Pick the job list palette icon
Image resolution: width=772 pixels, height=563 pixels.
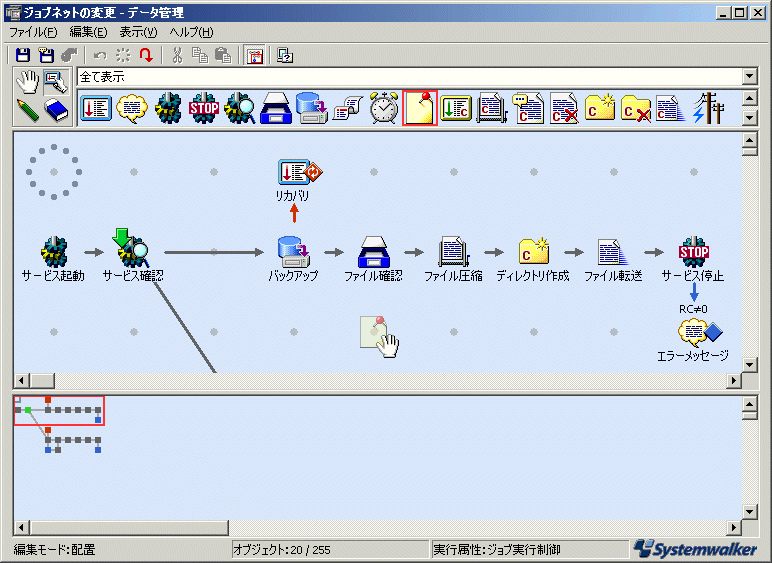click(x=96, y=108)
